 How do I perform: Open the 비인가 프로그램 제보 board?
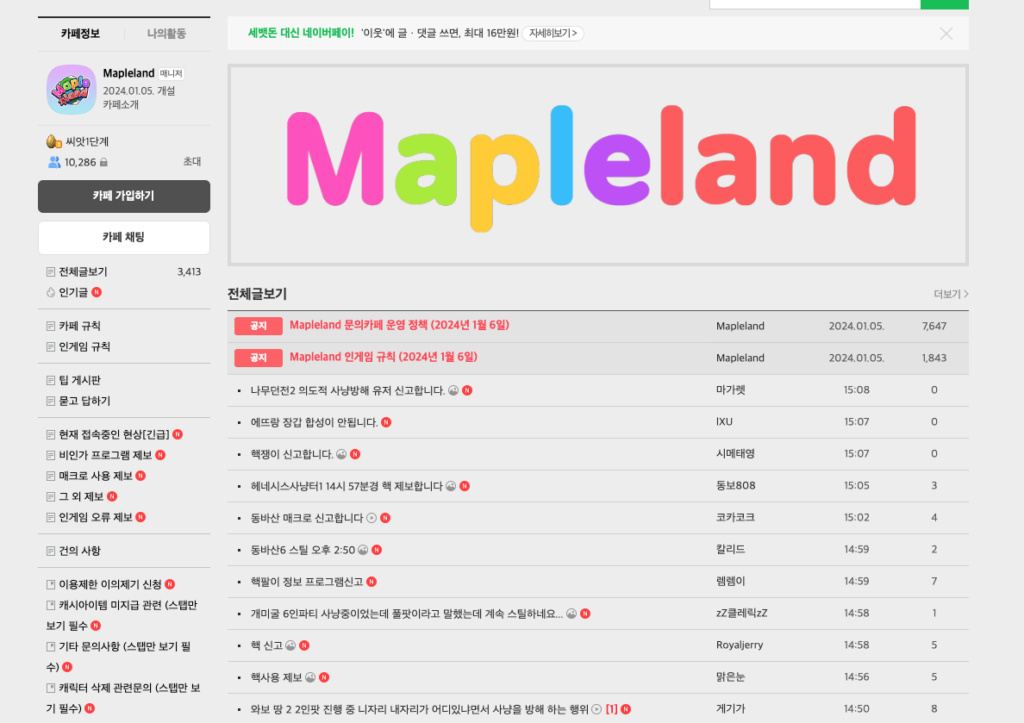[105, 455]
